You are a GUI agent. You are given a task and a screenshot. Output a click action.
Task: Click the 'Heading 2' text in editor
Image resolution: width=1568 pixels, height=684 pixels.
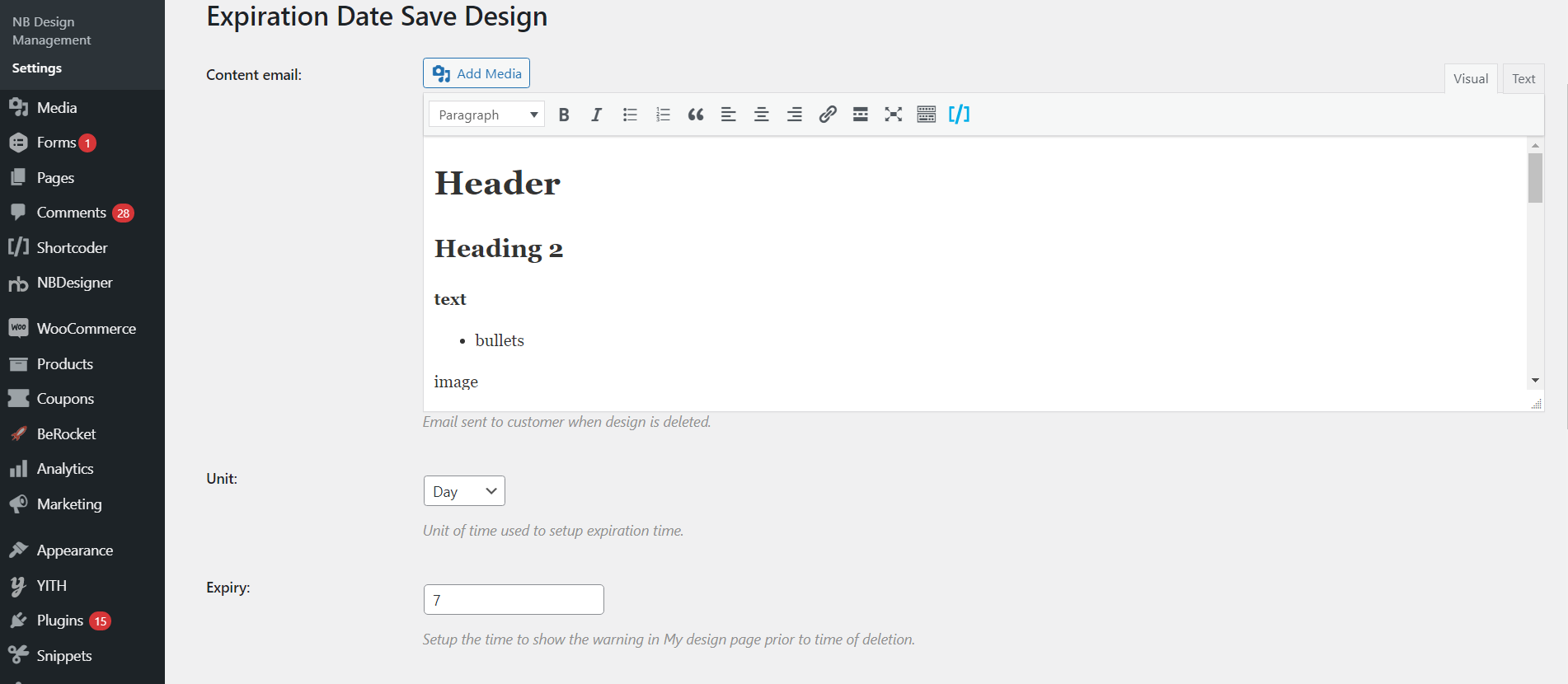click(x=499, y=249)
